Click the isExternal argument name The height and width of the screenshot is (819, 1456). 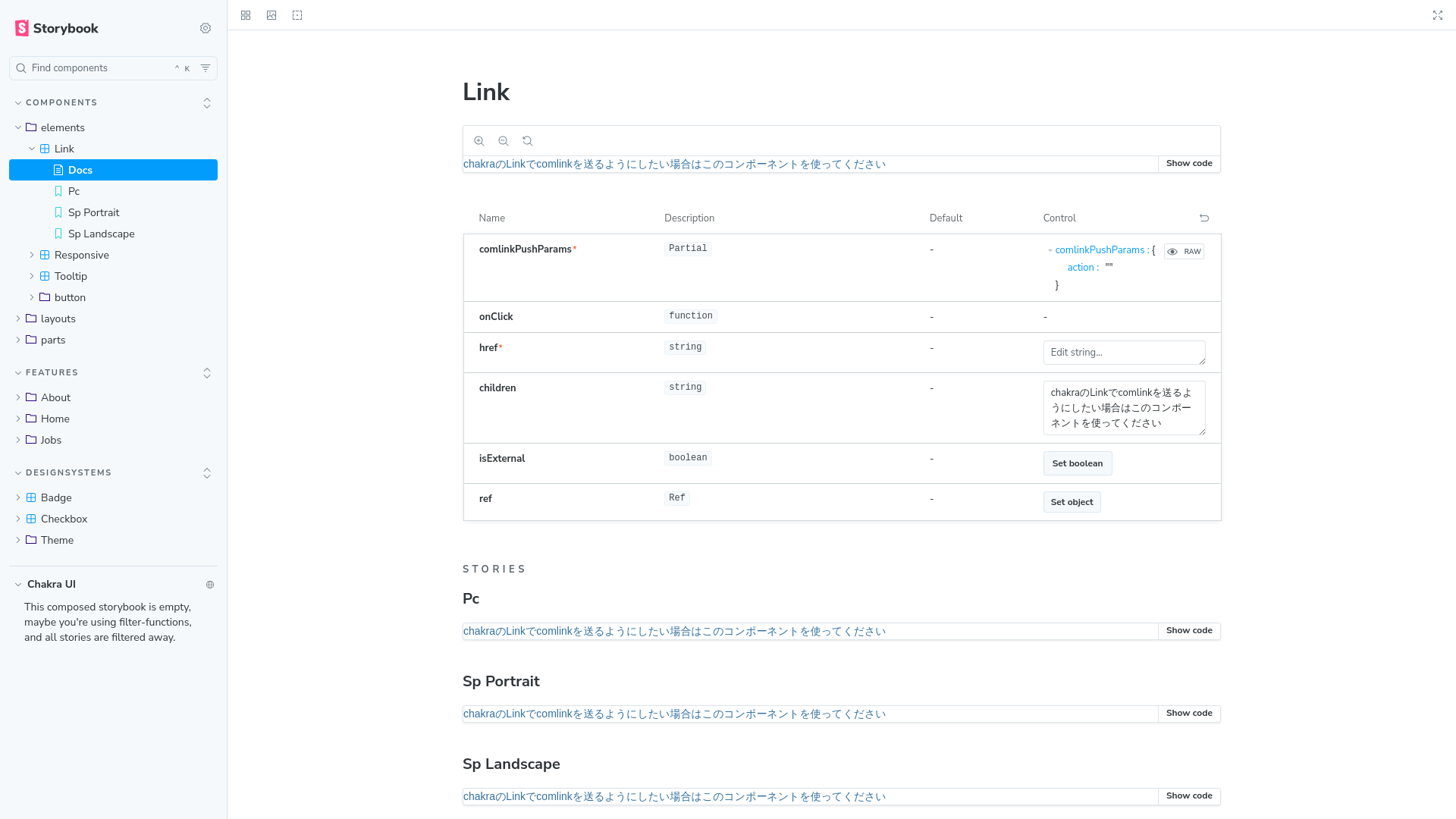502,459
